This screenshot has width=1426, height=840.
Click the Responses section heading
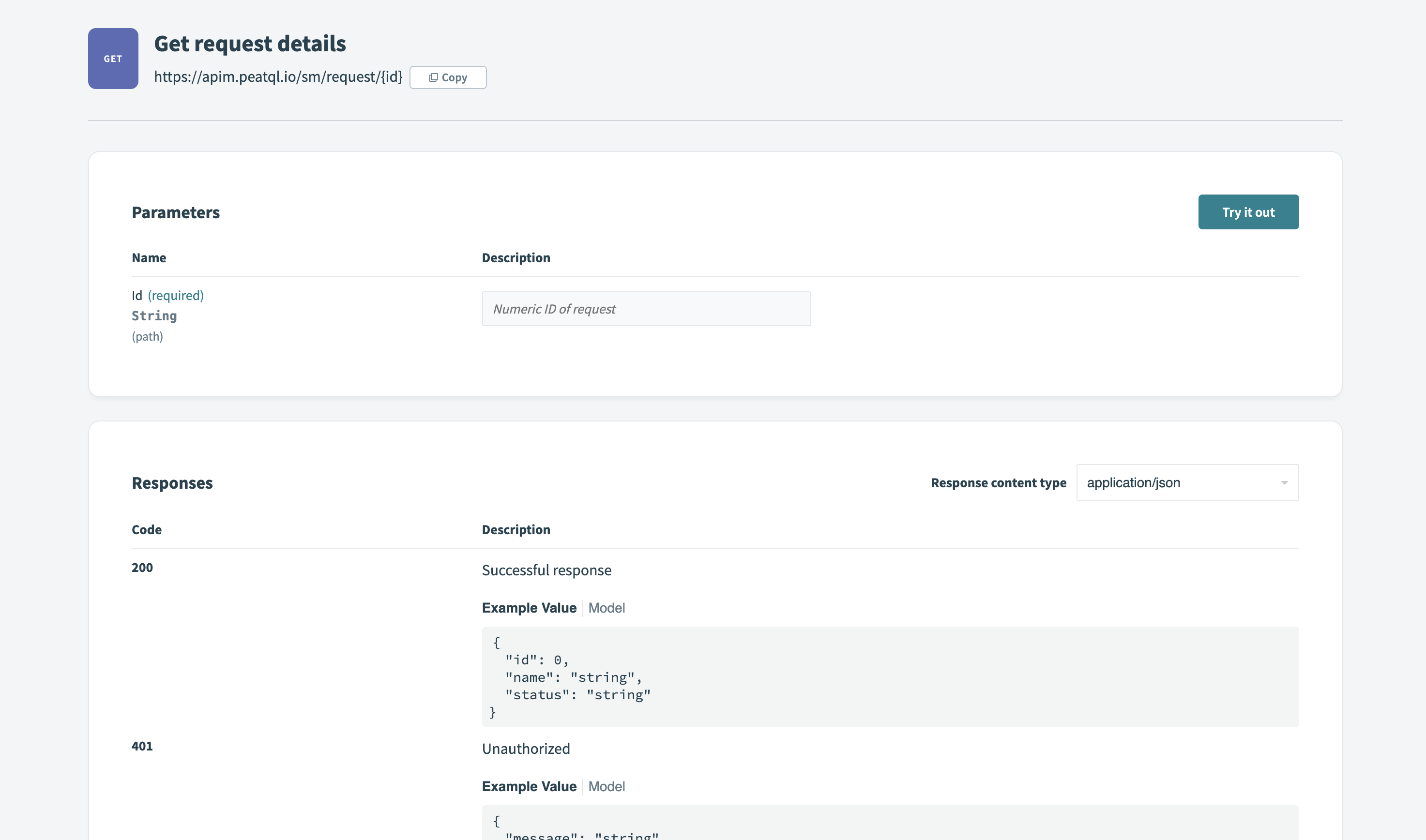(x=172, y=482)
